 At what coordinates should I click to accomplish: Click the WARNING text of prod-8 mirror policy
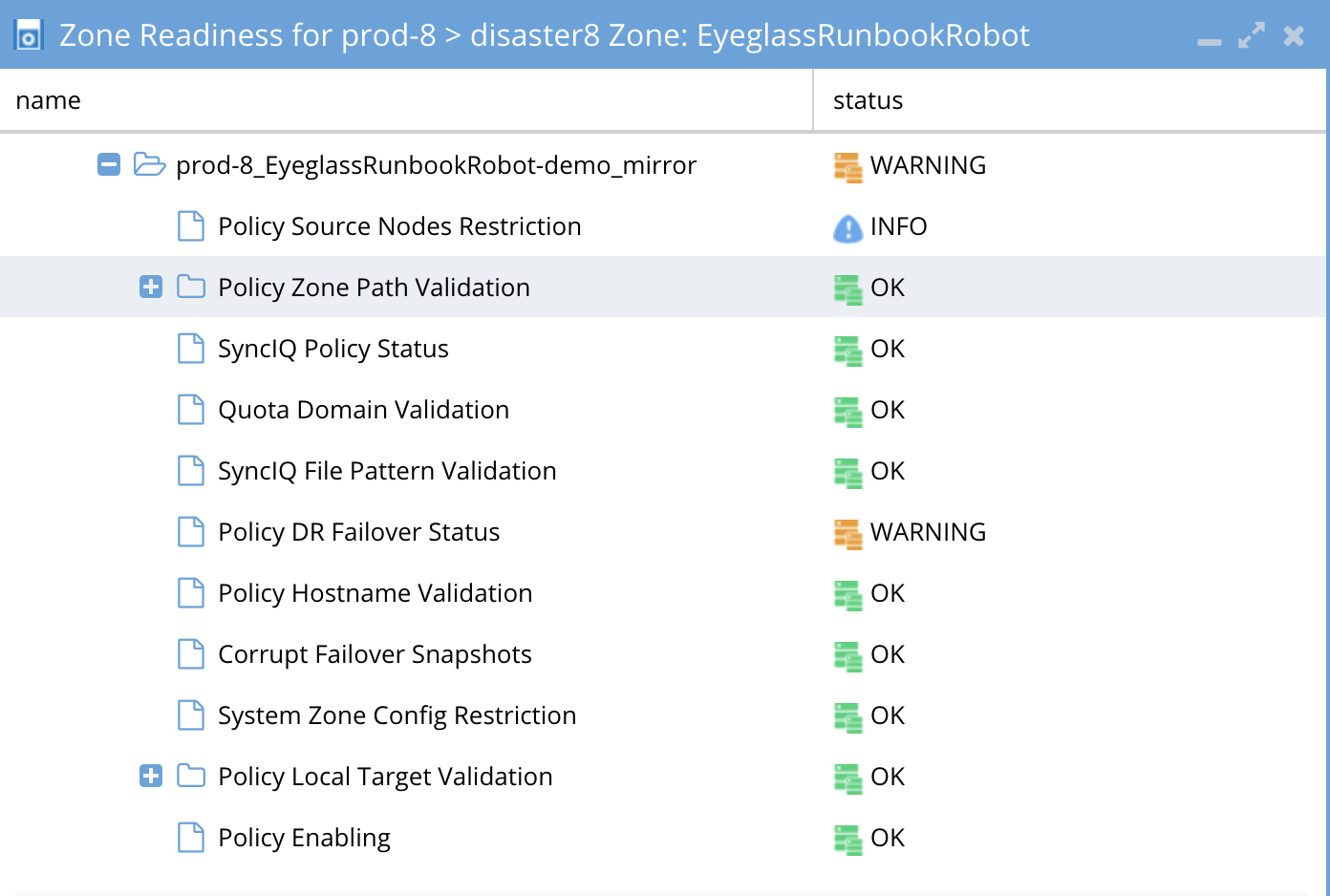coord(928,165)
